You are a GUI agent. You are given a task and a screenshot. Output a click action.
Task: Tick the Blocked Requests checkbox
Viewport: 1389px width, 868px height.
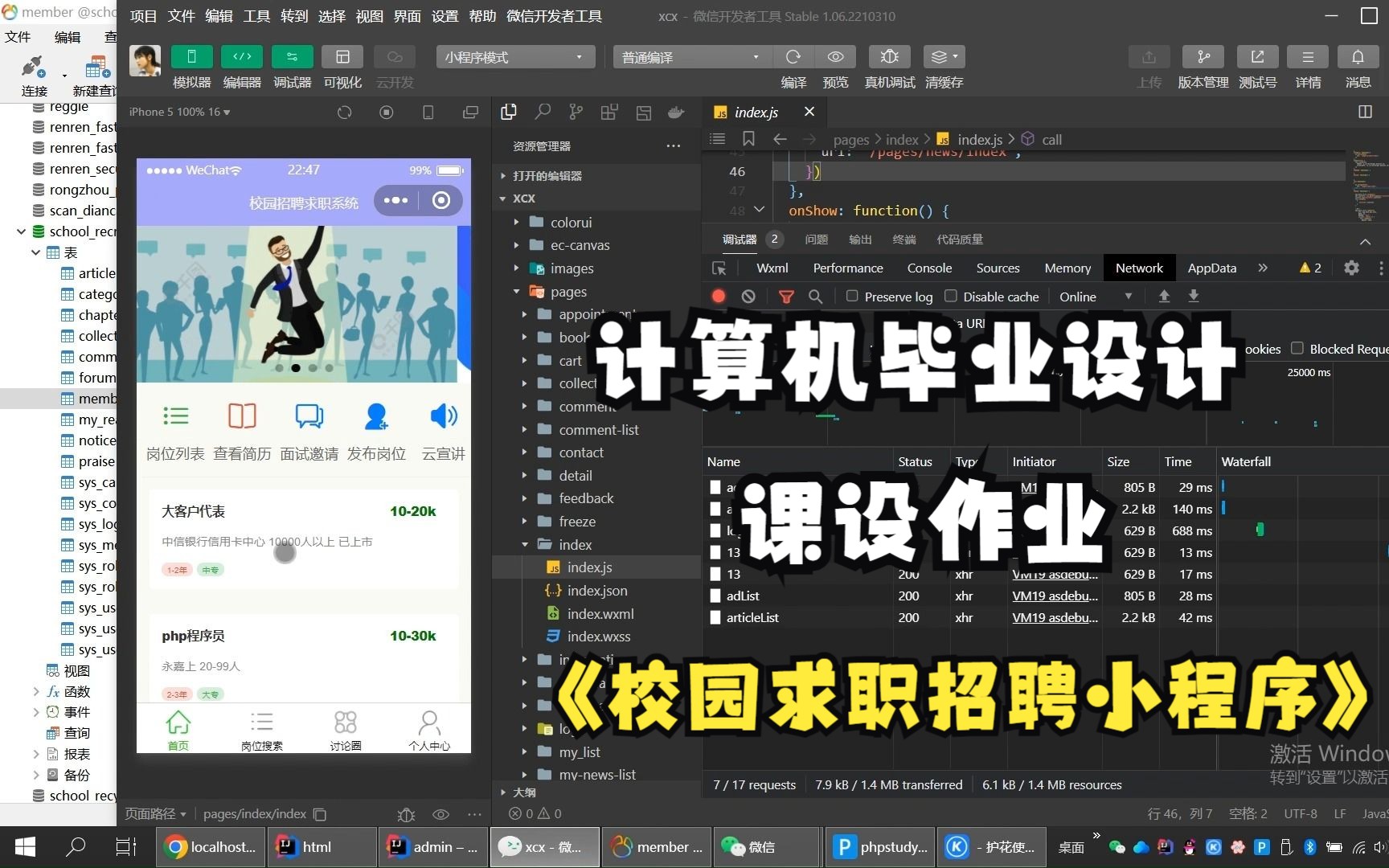pyautogui.click(x=1297, y=348)
